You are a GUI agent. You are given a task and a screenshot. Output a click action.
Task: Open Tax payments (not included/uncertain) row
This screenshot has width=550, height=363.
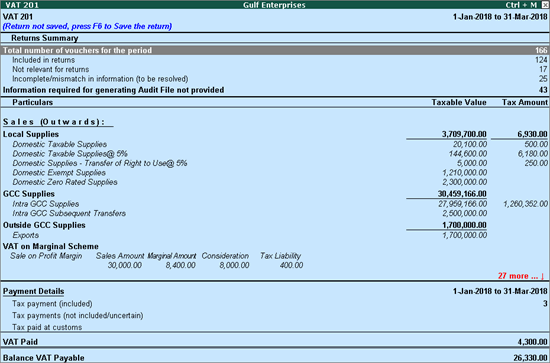(x=275, y=316)
